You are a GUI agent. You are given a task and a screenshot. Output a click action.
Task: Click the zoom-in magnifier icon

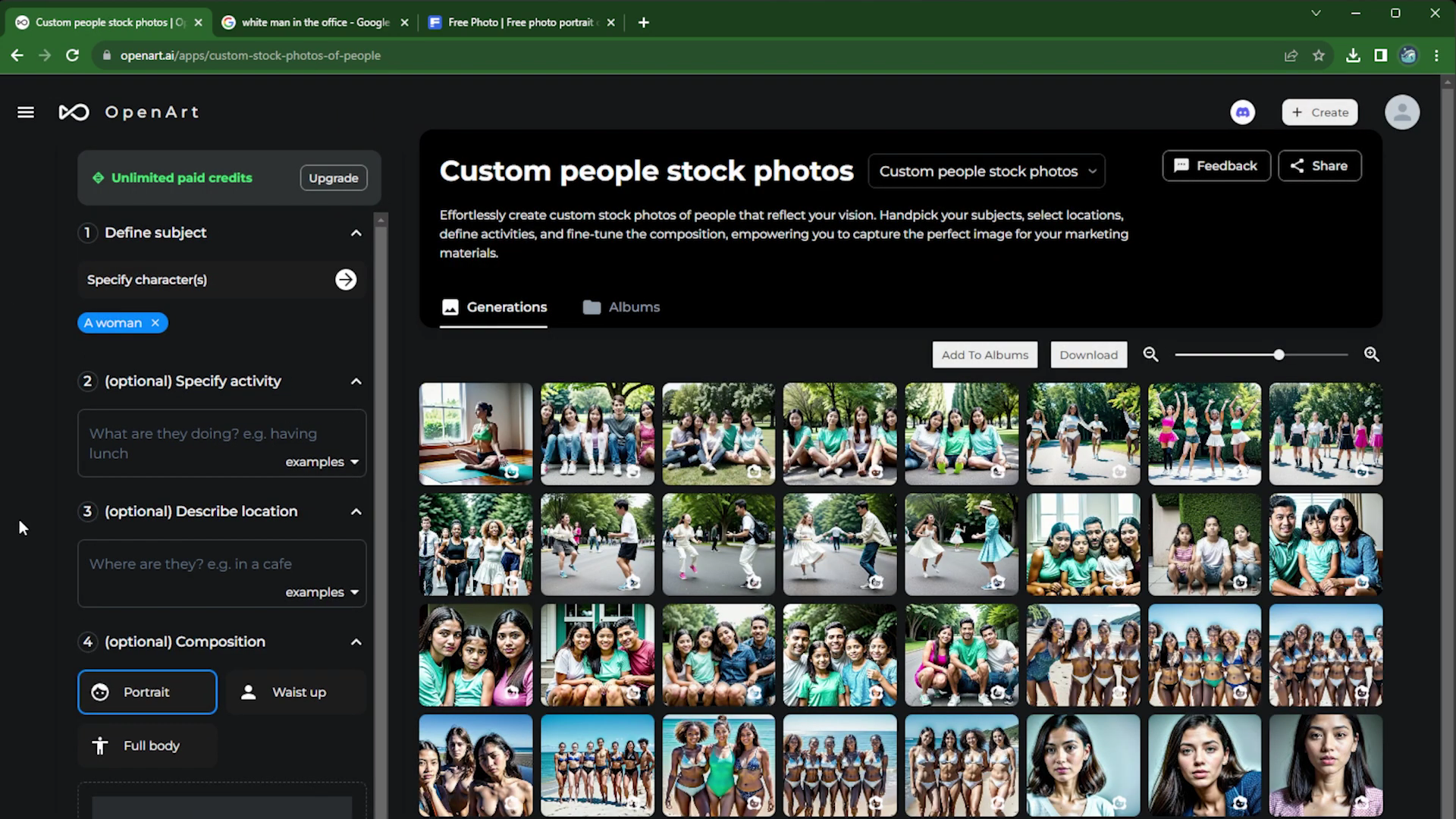click(x=1372, y=354)
